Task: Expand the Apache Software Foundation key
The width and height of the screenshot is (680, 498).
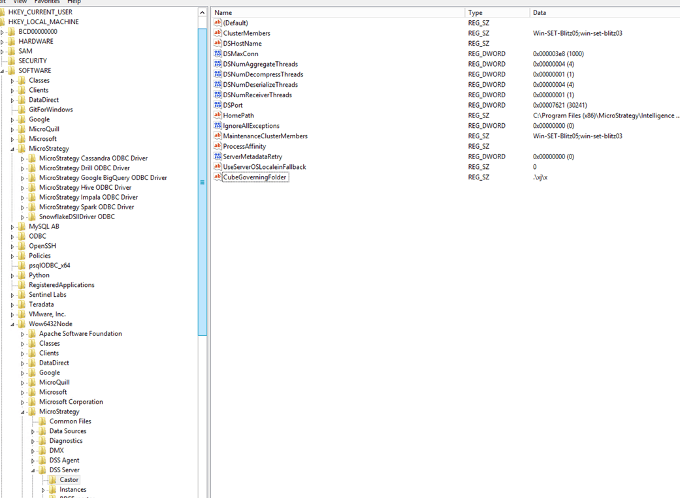Action: [23, 333]
